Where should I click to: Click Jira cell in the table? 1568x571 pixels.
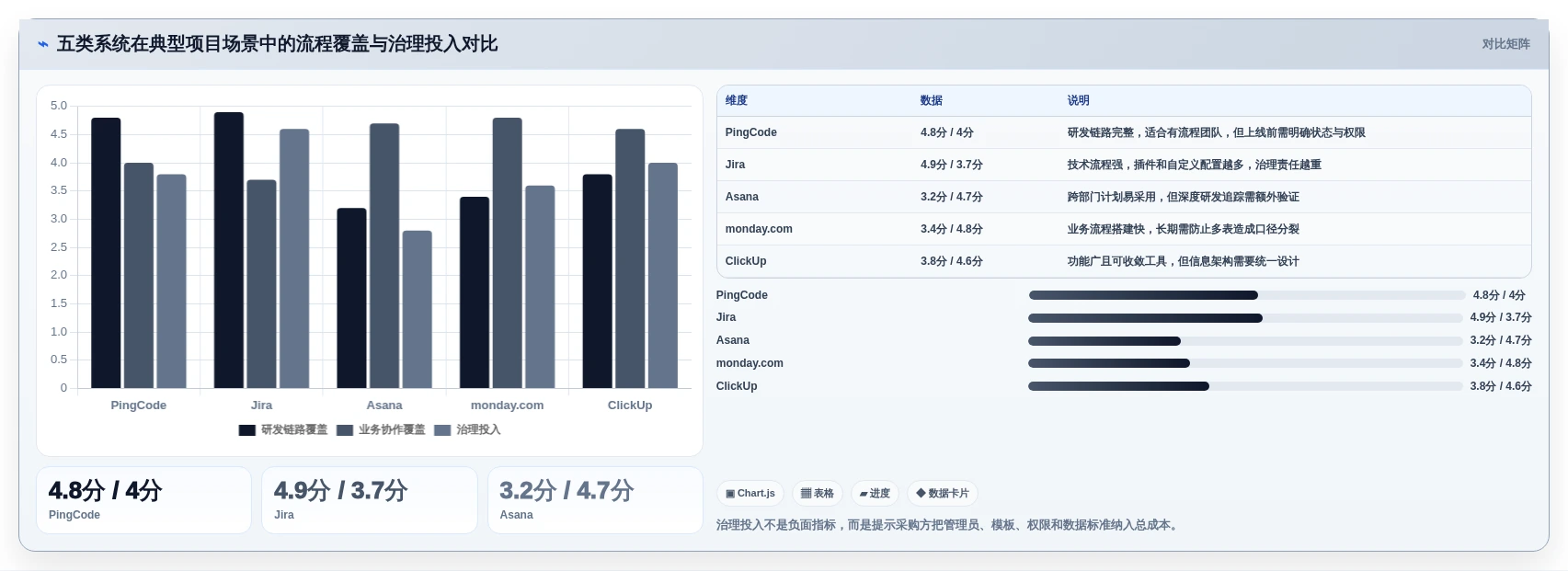pyautogui.click(x=735, y=165)
